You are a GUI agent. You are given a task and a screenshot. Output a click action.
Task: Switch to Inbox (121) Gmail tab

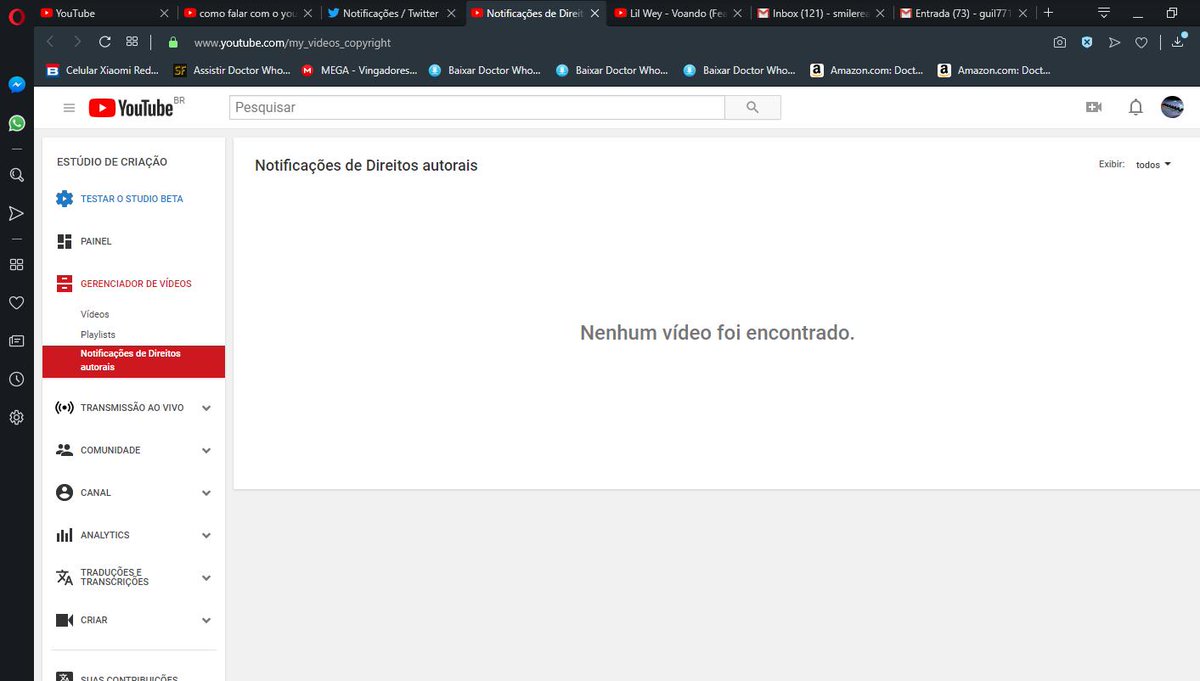pyautogui.click(x=822, y=14)
